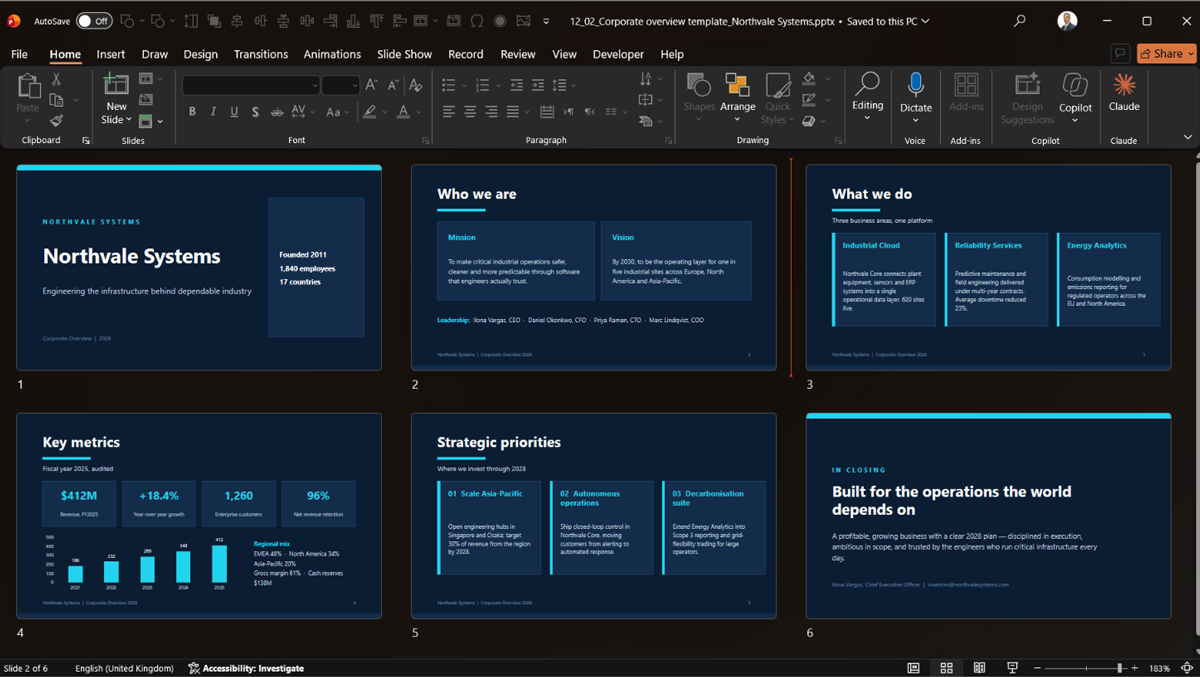This screenshot has width=1200, height=677.
Task: Toggle Center paragraph alignment
Action: pos(470,112)
